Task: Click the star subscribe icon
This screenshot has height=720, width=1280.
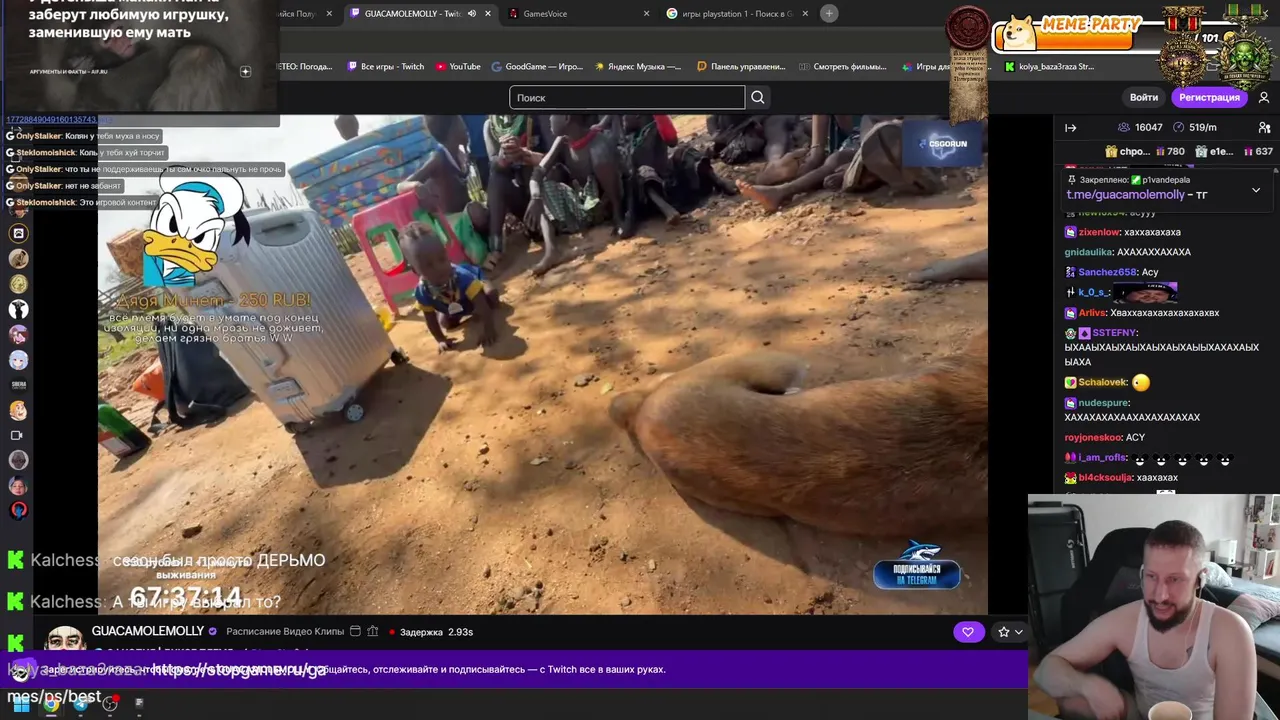Action: pyautogui.click(x=1004, y=632)
